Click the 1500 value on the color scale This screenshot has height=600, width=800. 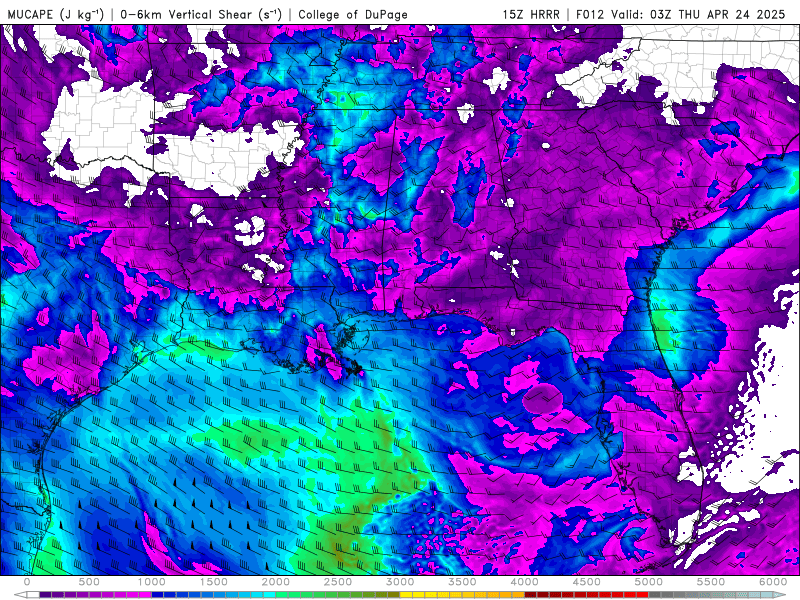tap(214, 582)
